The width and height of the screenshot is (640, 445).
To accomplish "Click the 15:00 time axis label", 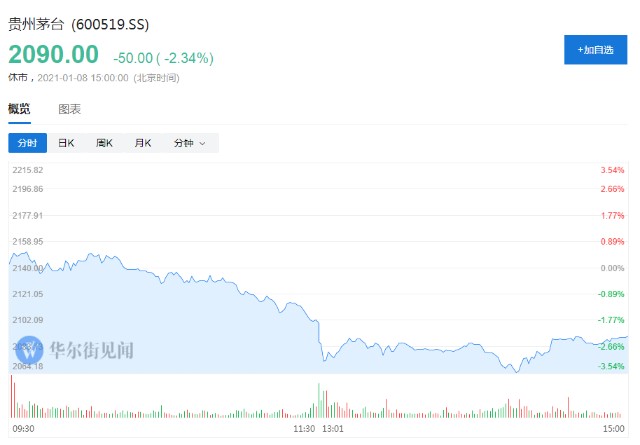I will 613,429.
